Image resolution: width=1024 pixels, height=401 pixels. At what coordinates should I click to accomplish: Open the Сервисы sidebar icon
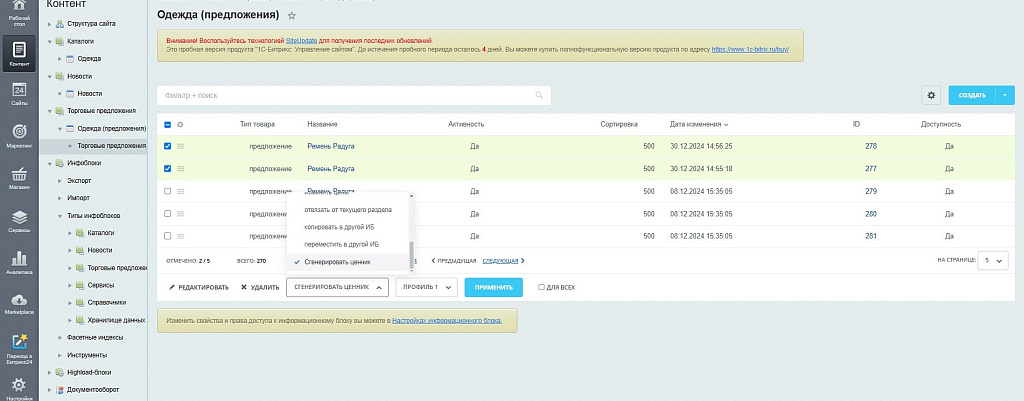[19, 220]
